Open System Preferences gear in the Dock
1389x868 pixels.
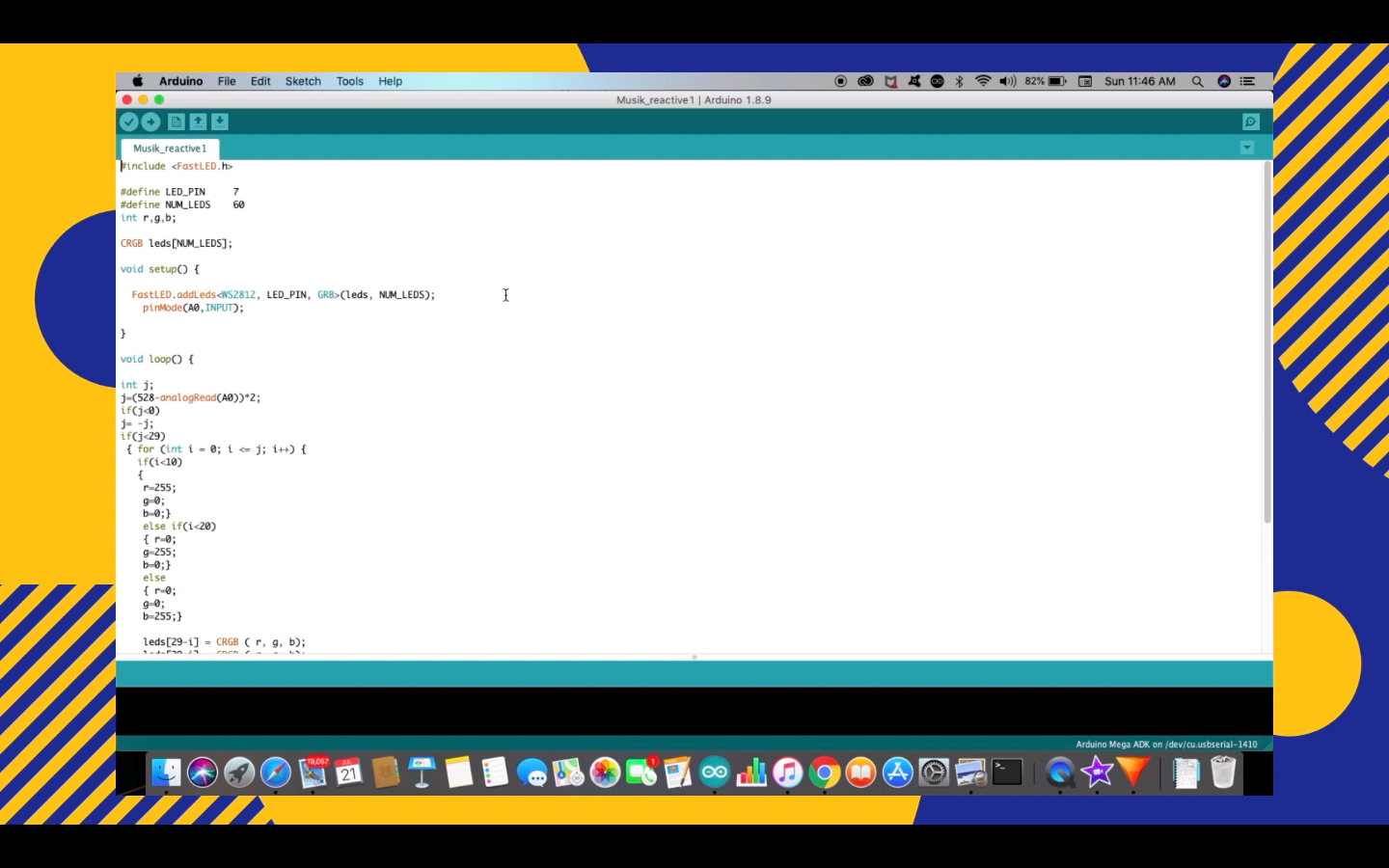pos(935,773)
